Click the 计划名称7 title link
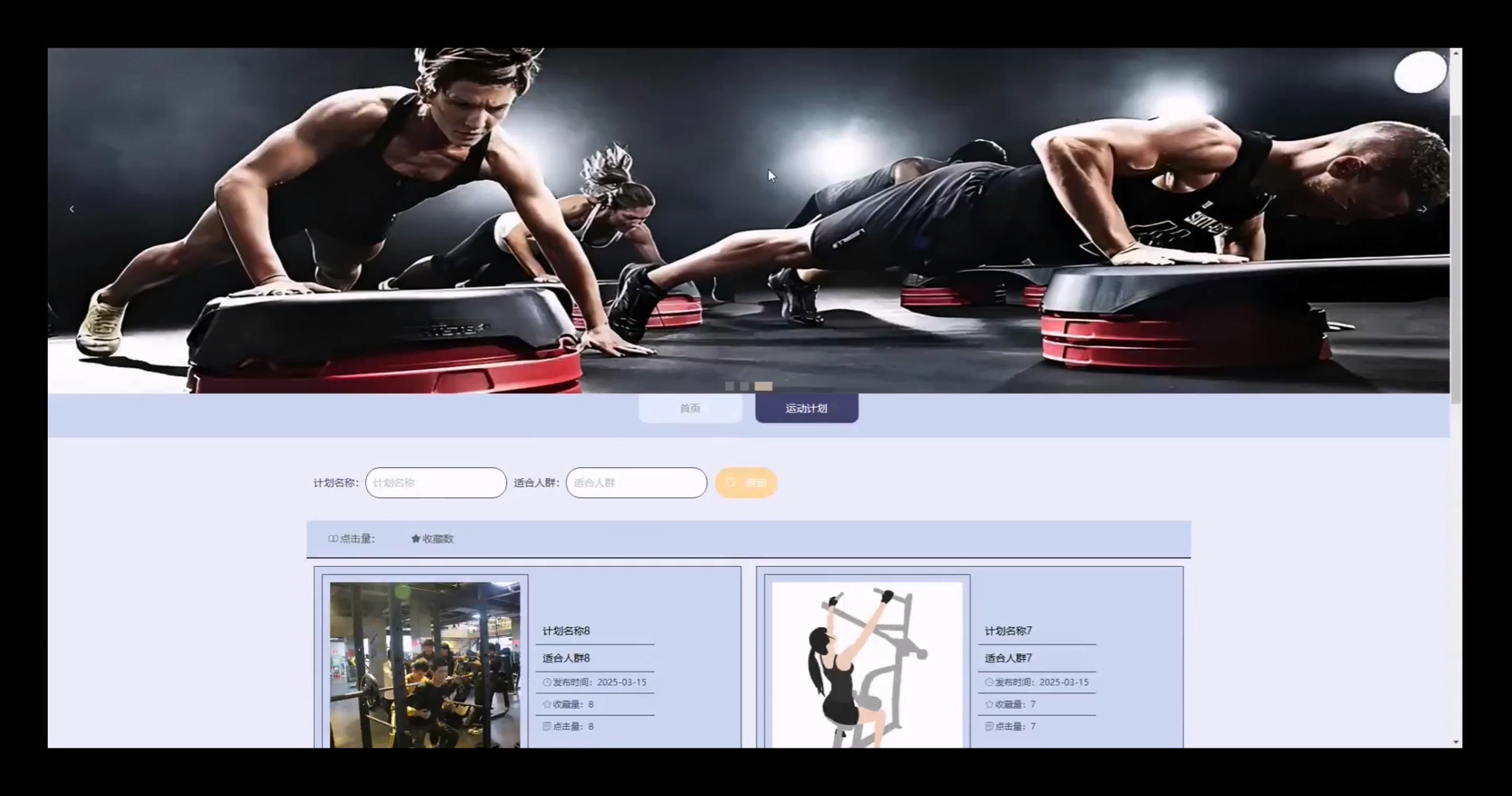The image size is (1512, 796). pos(1008,631)
